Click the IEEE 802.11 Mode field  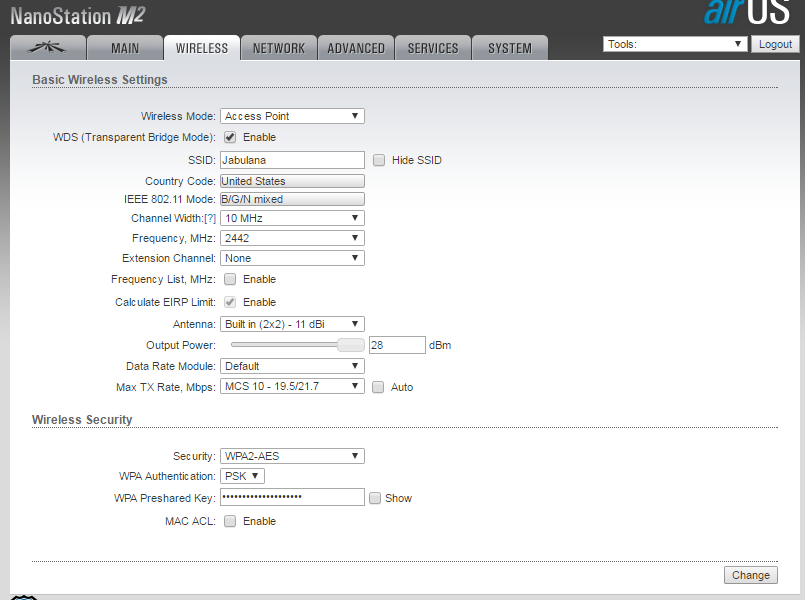292,199
